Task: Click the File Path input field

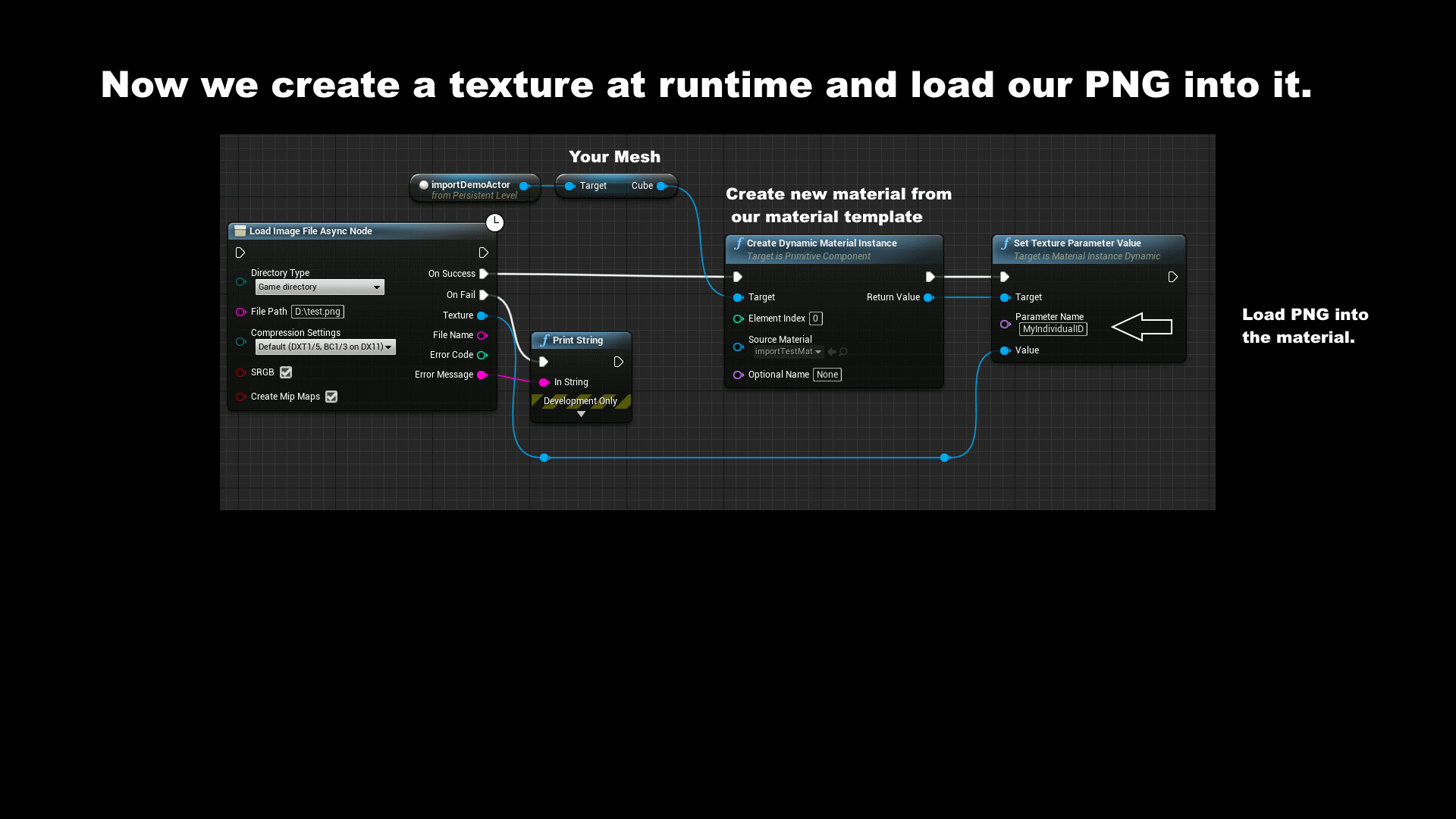Action: tap(318, 312)
